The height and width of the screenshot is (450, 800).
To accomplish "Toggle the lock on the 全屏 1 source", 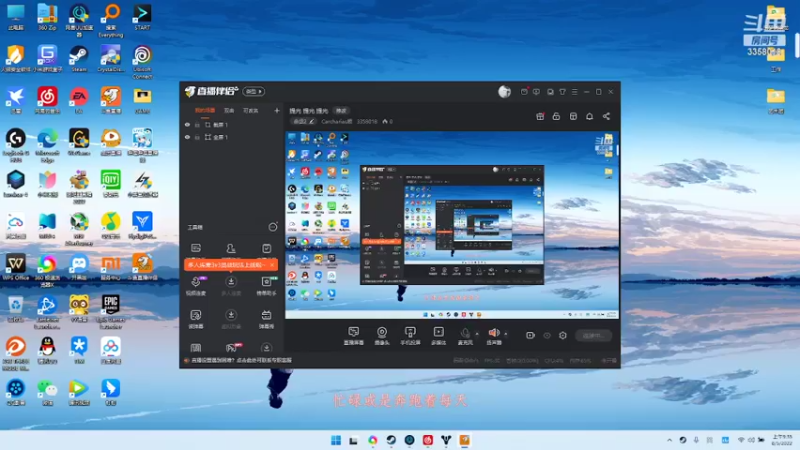I will (197, 137).
